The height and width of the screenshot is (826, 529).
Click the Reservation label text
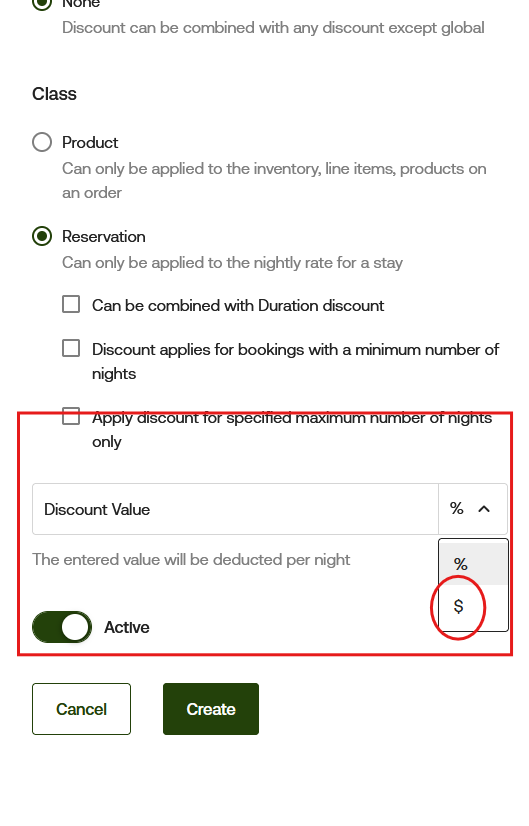click(104, 237)
